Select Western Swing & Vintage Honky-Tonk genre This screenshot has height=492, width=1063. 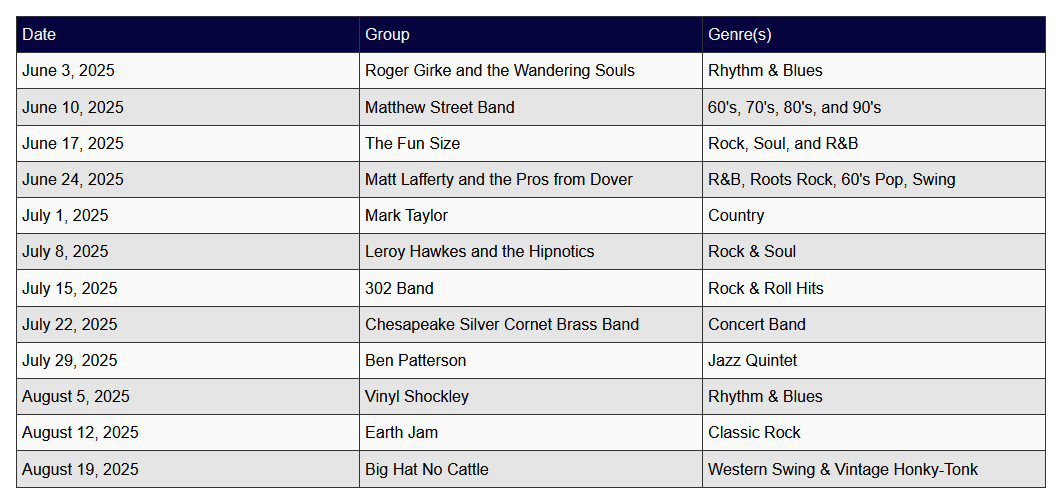(842, 469)
